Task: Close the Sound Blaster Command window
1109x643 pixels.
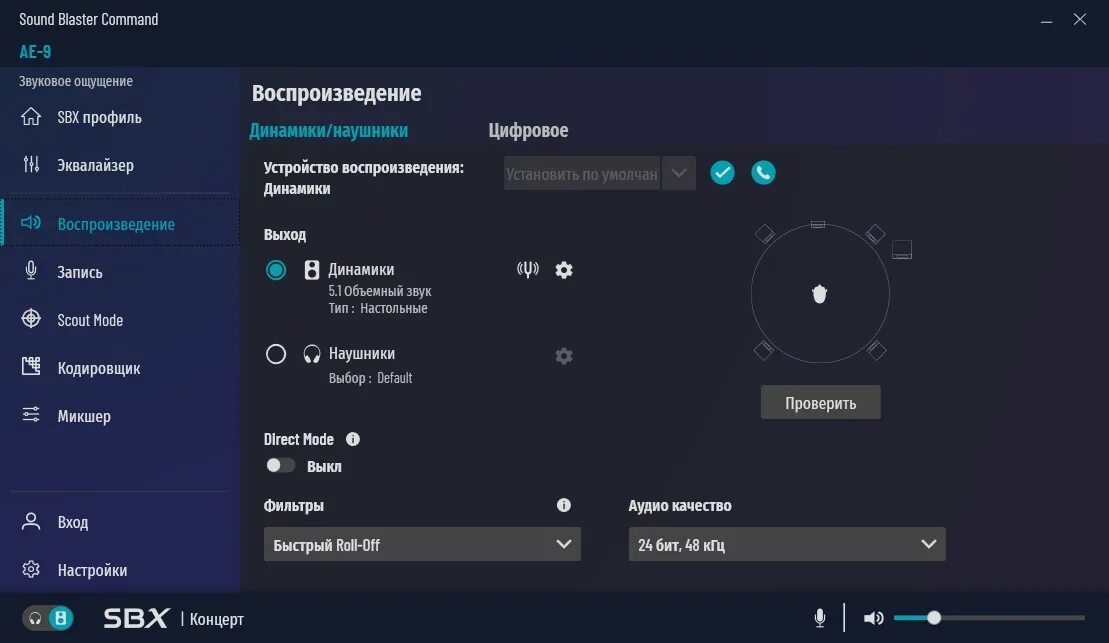Action: pyautogui.click(x=1079, y=20)
